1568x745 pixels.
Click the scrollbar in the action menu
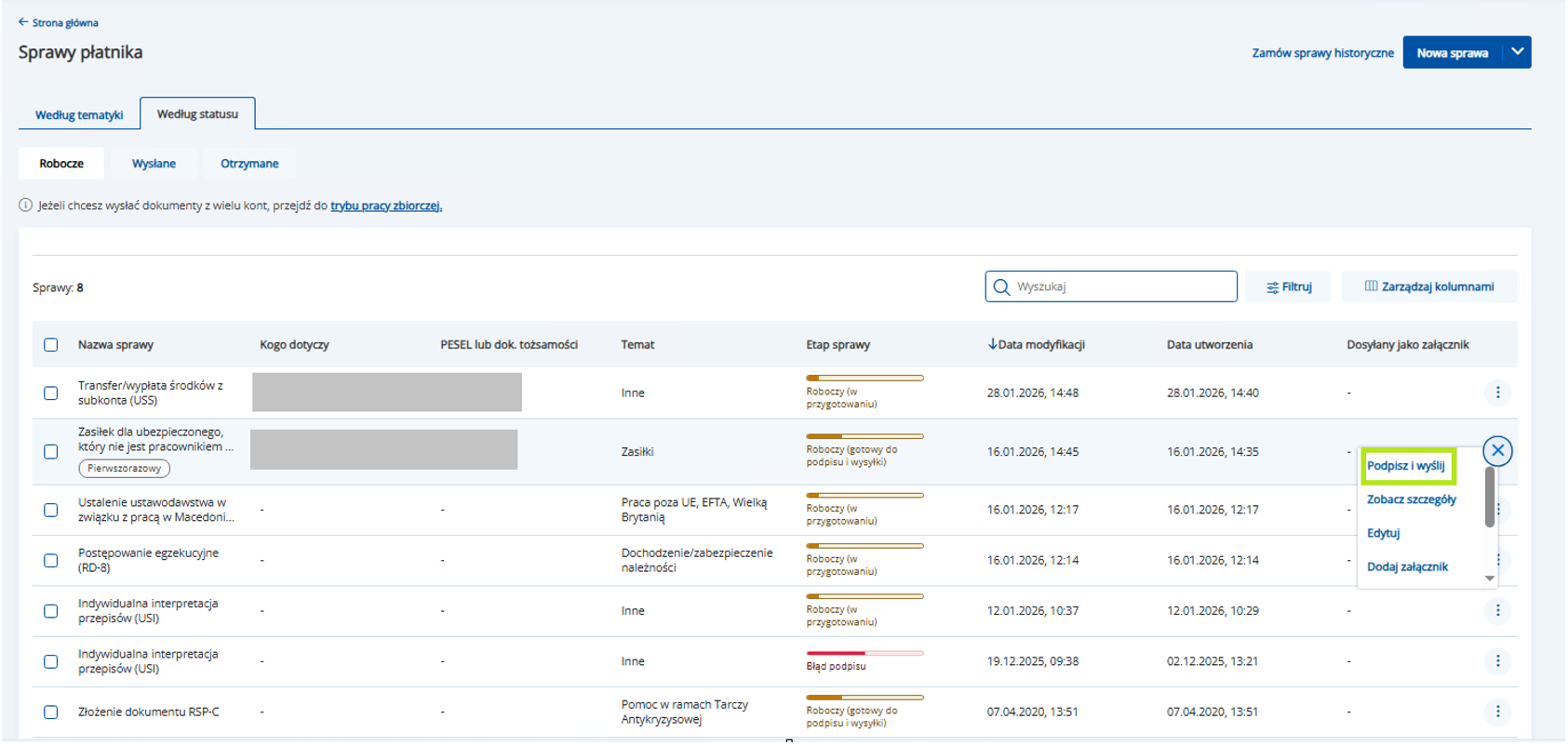1489,498
